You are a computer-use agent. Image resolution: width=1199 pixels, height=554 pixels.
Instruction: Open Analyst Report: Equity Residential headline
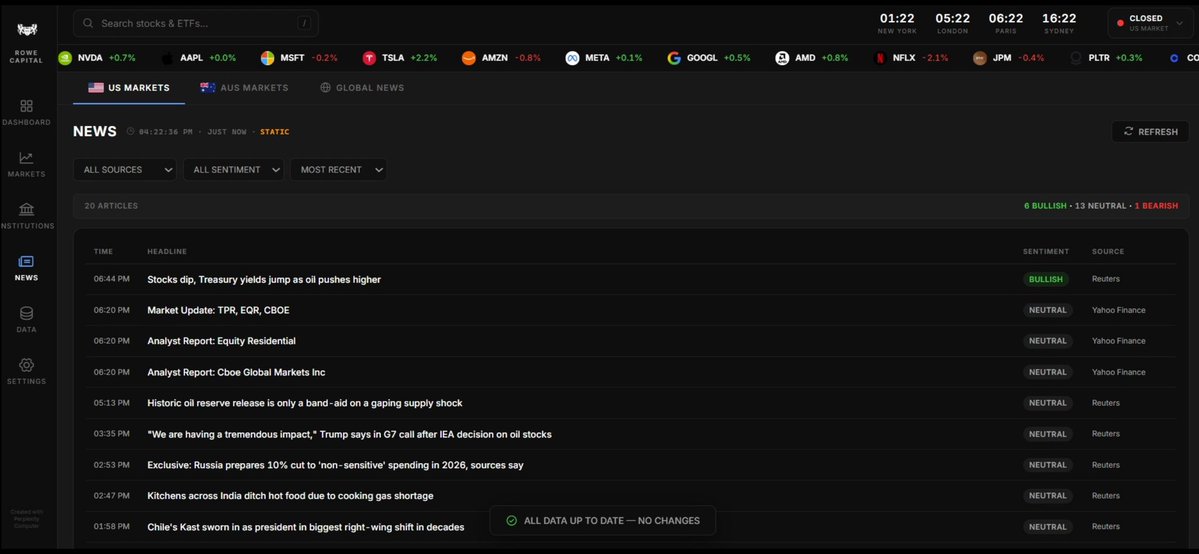tap(221, 341)
